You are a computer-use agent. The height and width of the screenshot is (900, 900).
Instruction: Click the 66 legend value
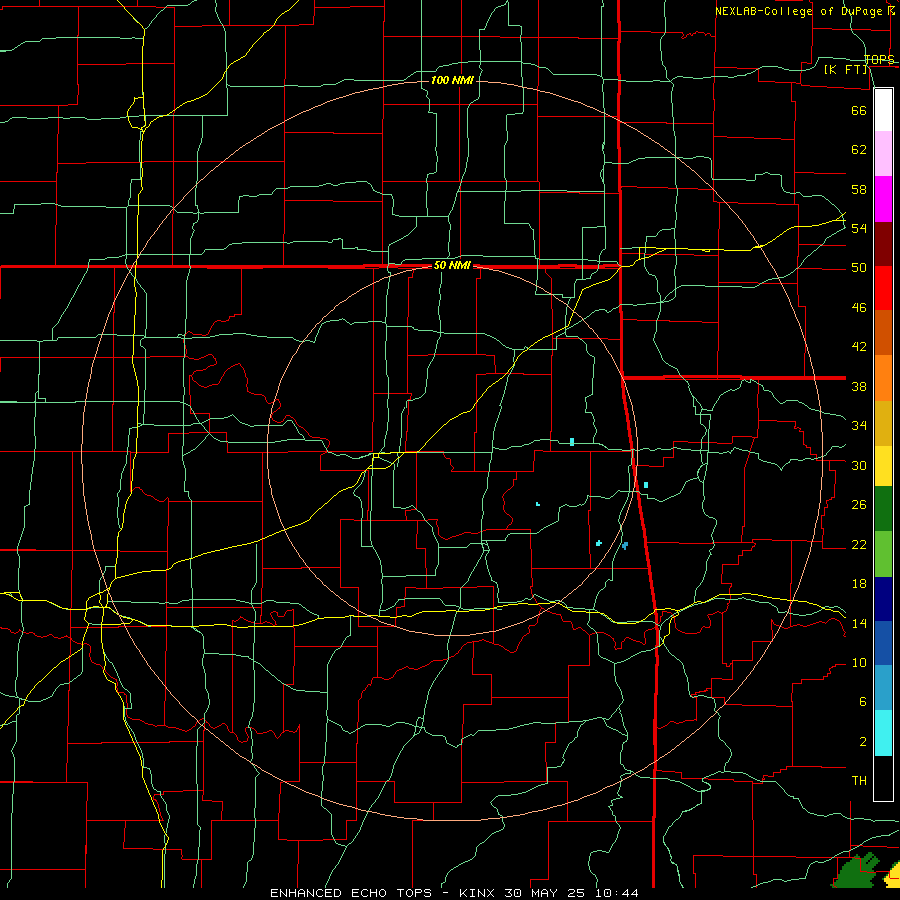(x=859, y=110)
